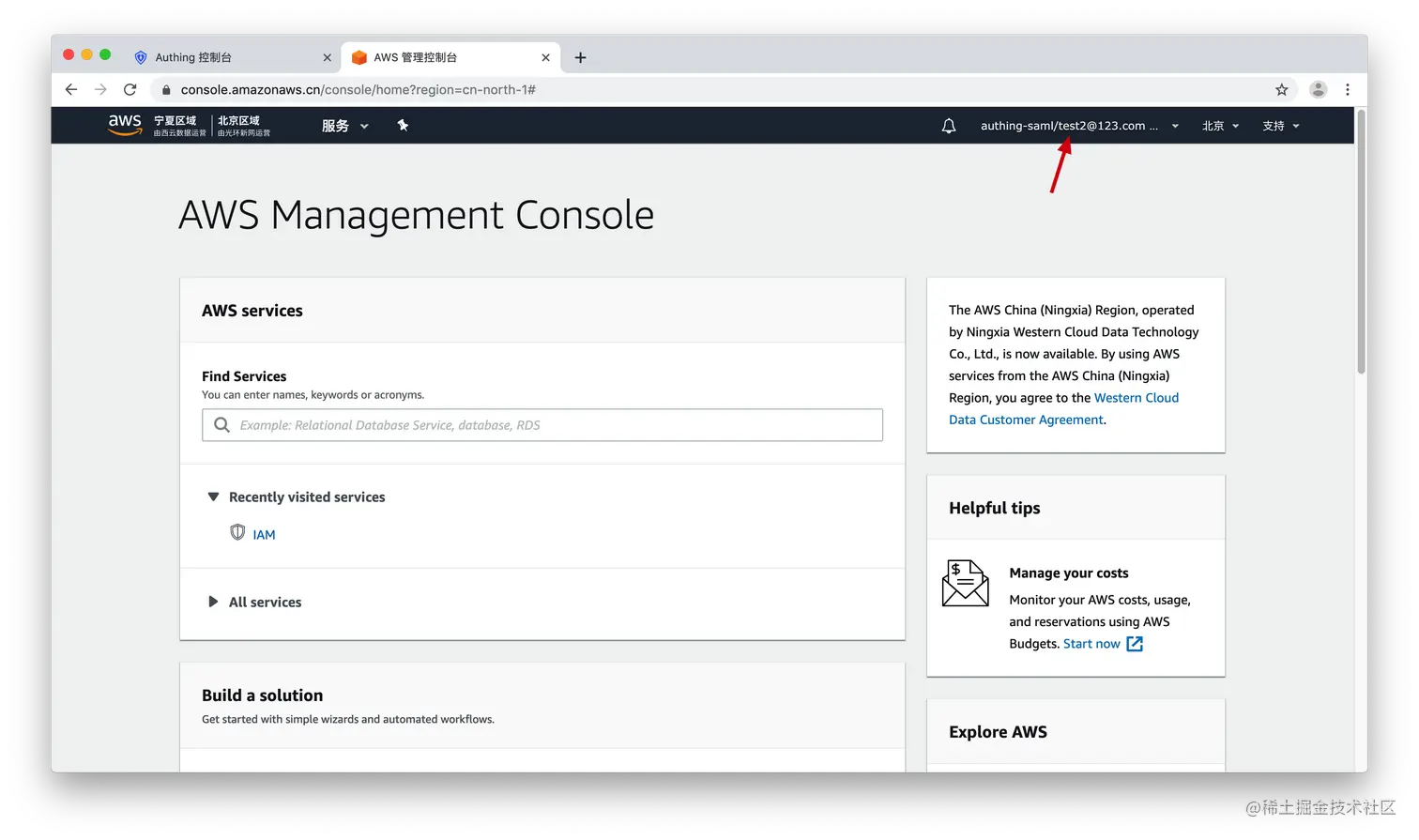Viewport: 1419px width, 840px height.
Task: Click the Manage your costs title
Action: (x=1069, y=573)
